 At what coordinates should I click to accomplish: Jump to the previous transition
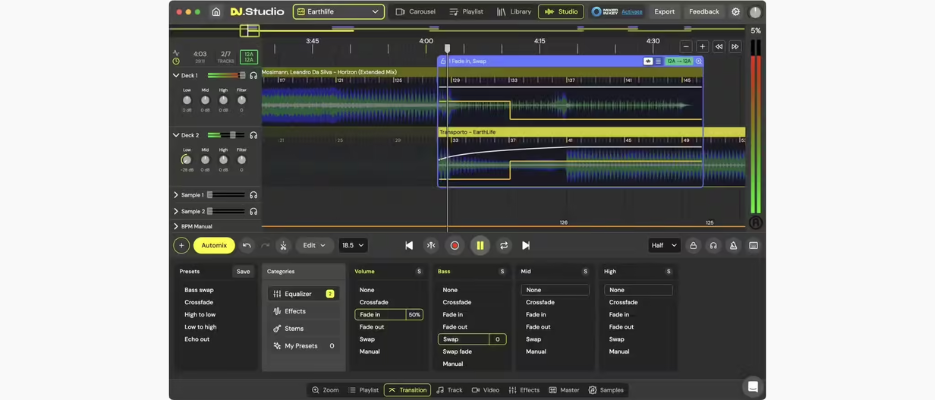pyautogui.click(x=409, y=245)
